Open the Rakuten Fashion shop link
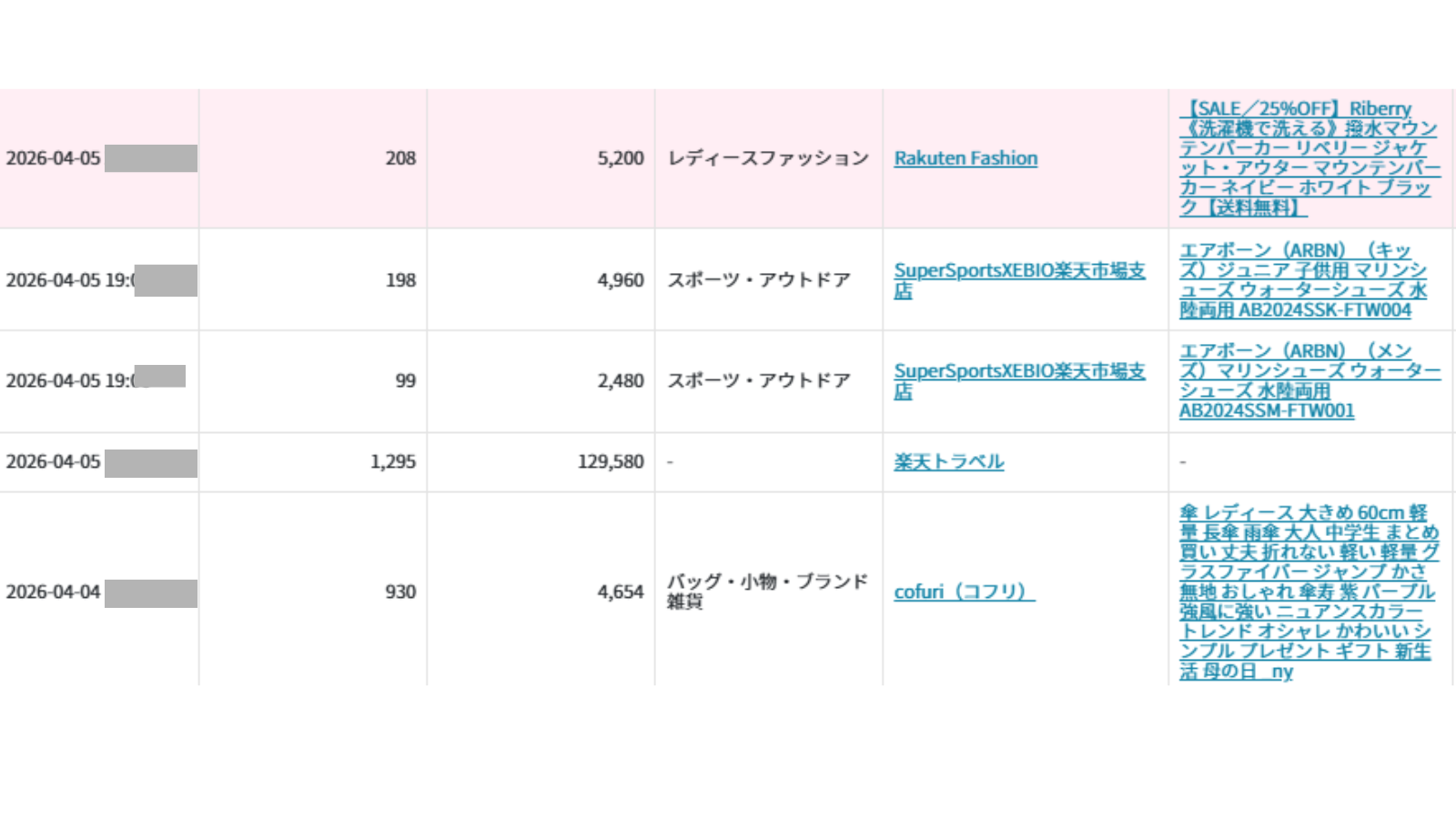This screenshot has width=1456, height=819. tap(965, 158)
